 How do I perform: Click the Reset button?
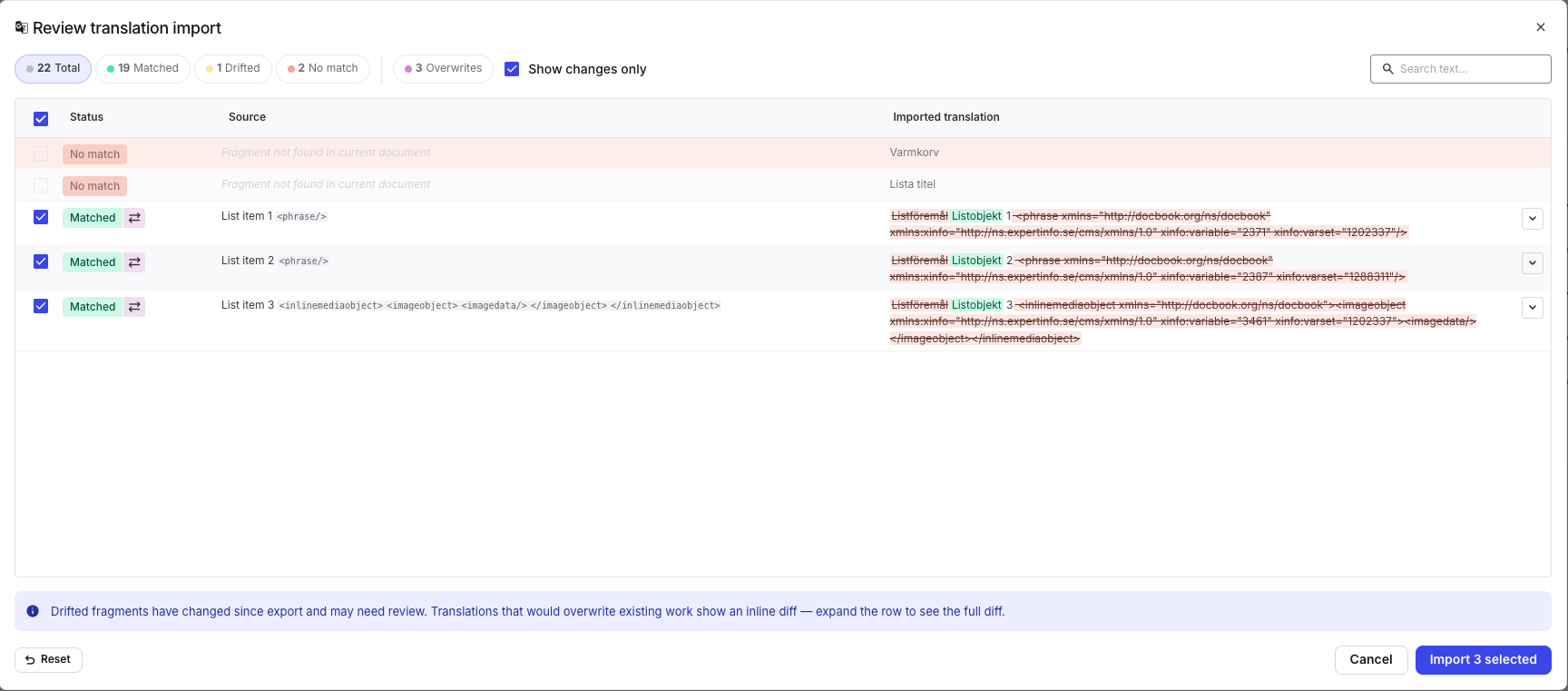(x=48, y=660)
